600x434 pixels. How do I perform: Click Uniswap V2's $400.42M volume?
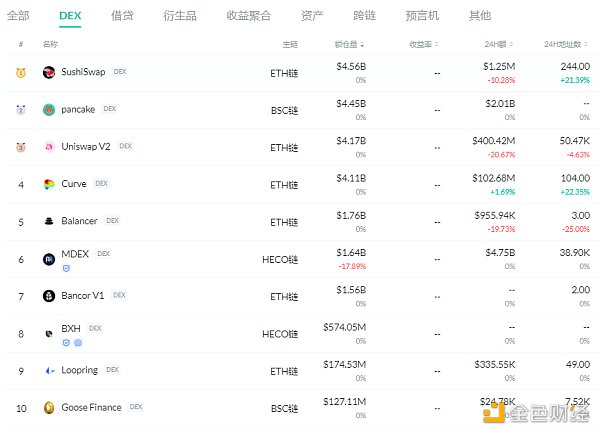(494, 141)
